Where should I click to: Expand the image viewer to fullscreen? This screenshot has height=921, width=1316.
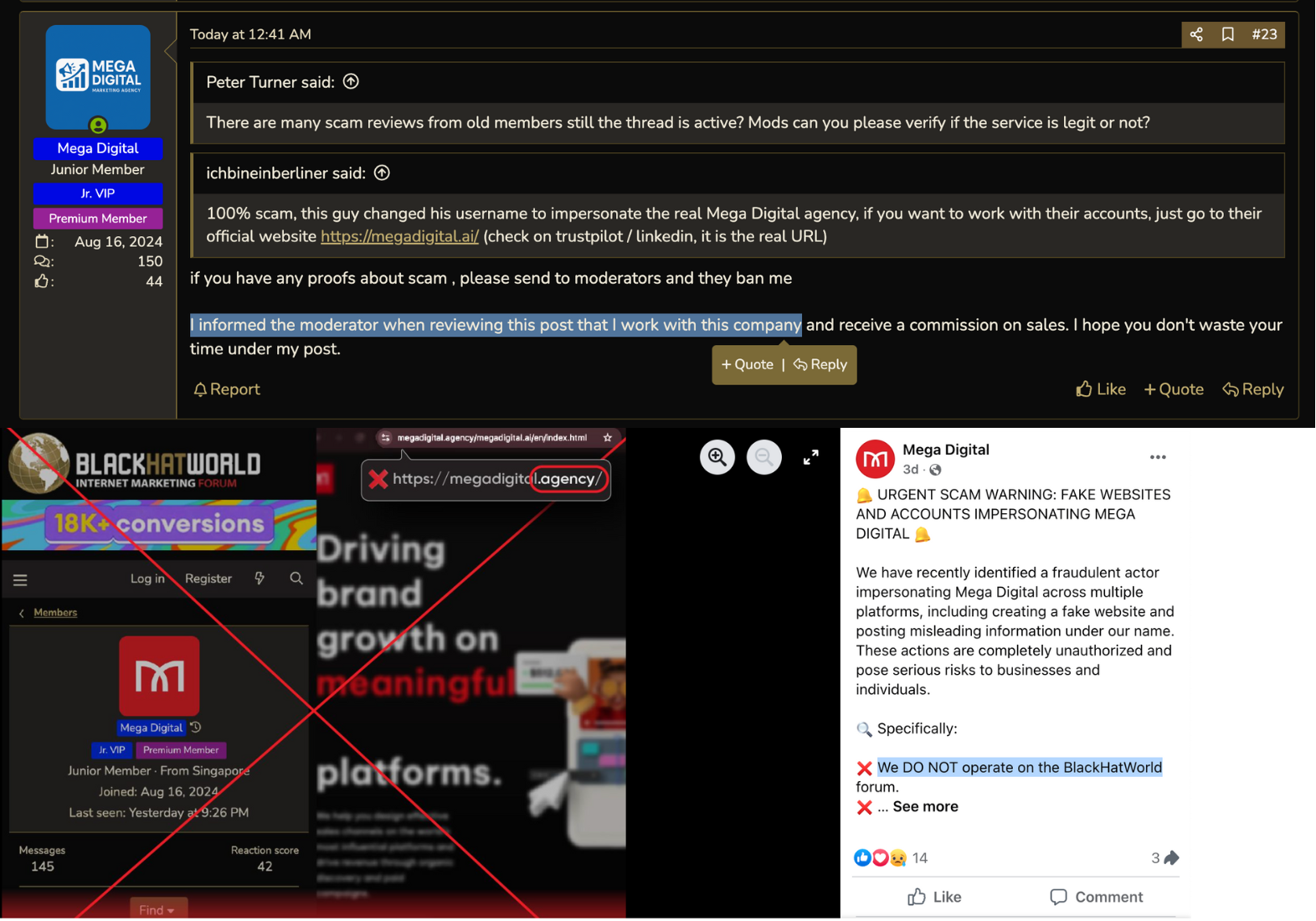click(x=810, y=457)
